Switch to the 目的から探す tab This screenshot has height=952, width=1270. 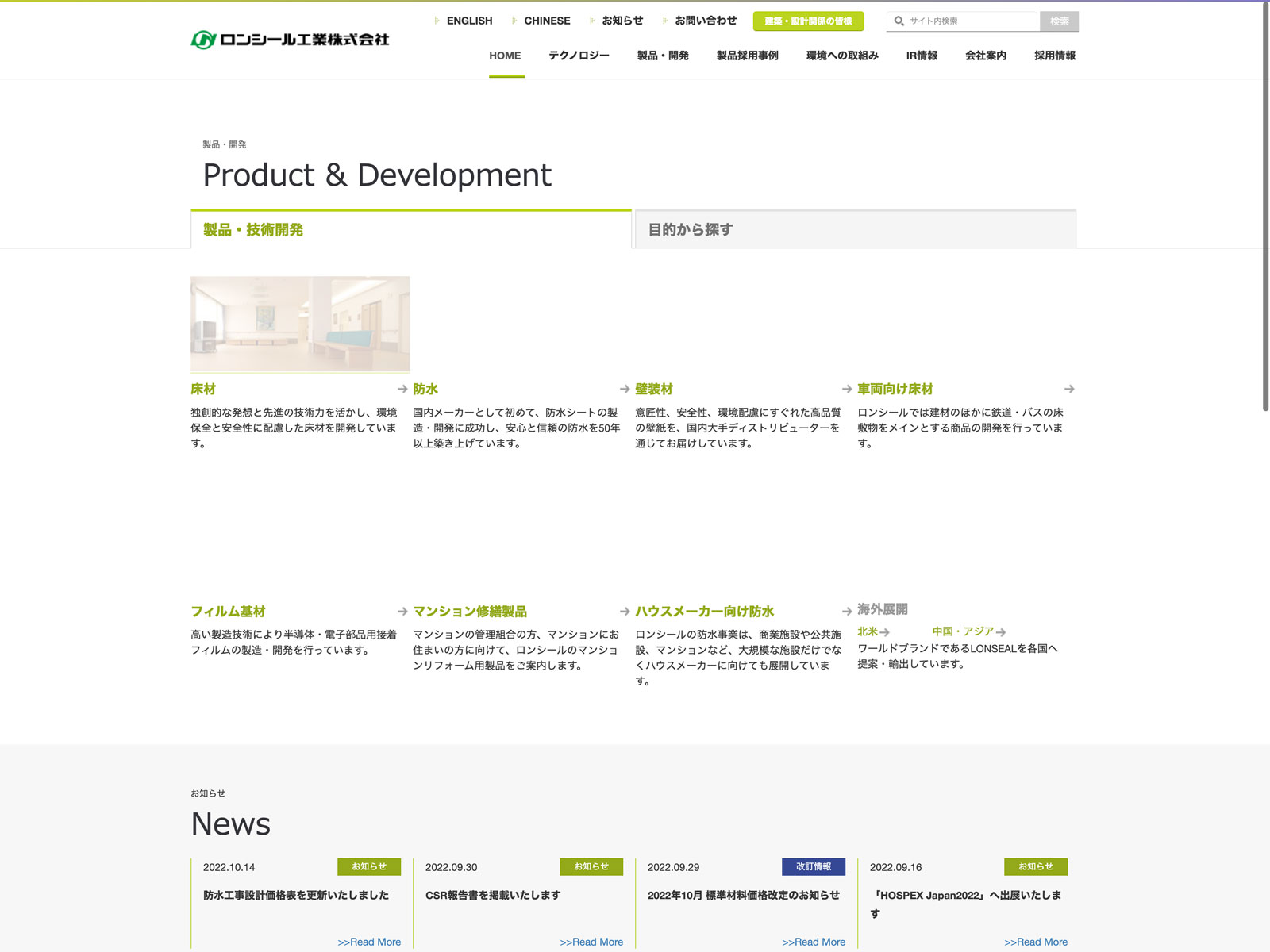click(x=855, y=230)
